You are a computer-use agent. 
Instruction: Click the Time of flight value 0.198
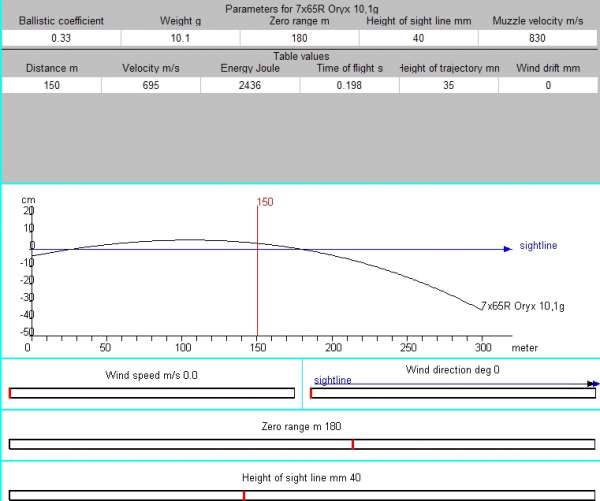(349, 85)
